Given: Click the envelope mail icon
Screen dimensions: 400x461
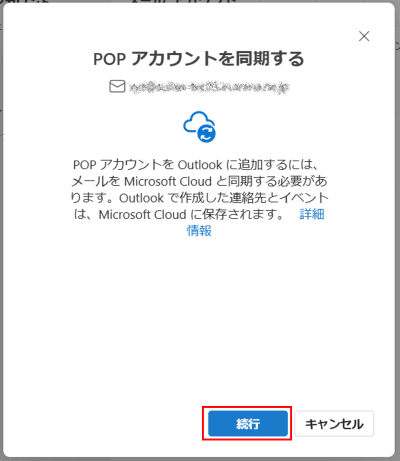Looking at the screenshot, I should (x=117, y=86).
